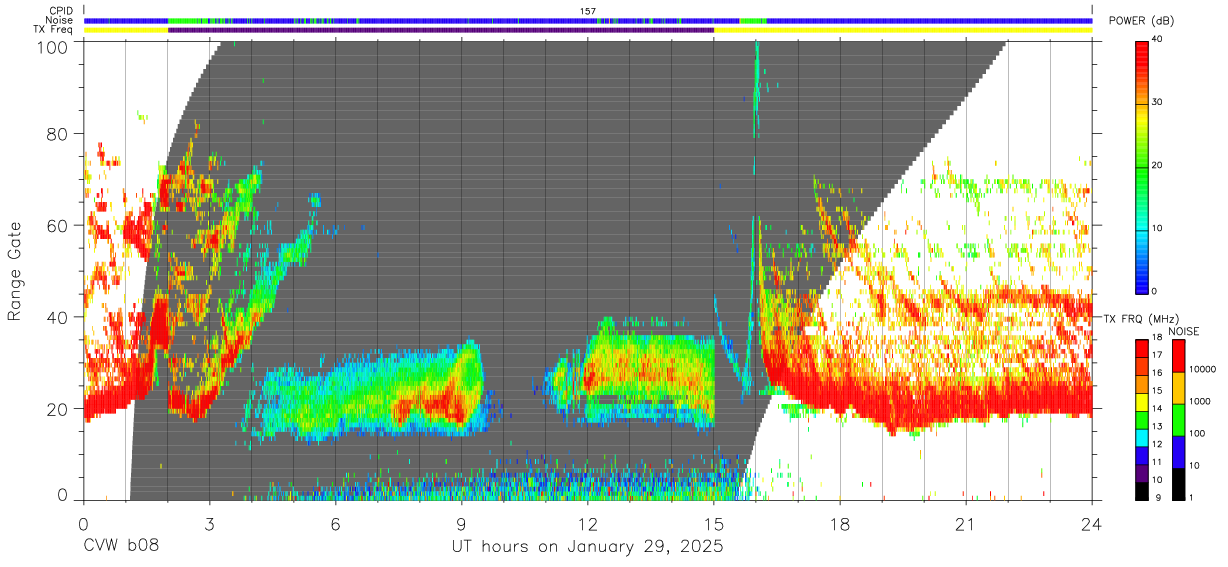Select the yellow 1000 band in the noise colorbar
The height and width of the screenshot is (567, 1228).
1178,388
